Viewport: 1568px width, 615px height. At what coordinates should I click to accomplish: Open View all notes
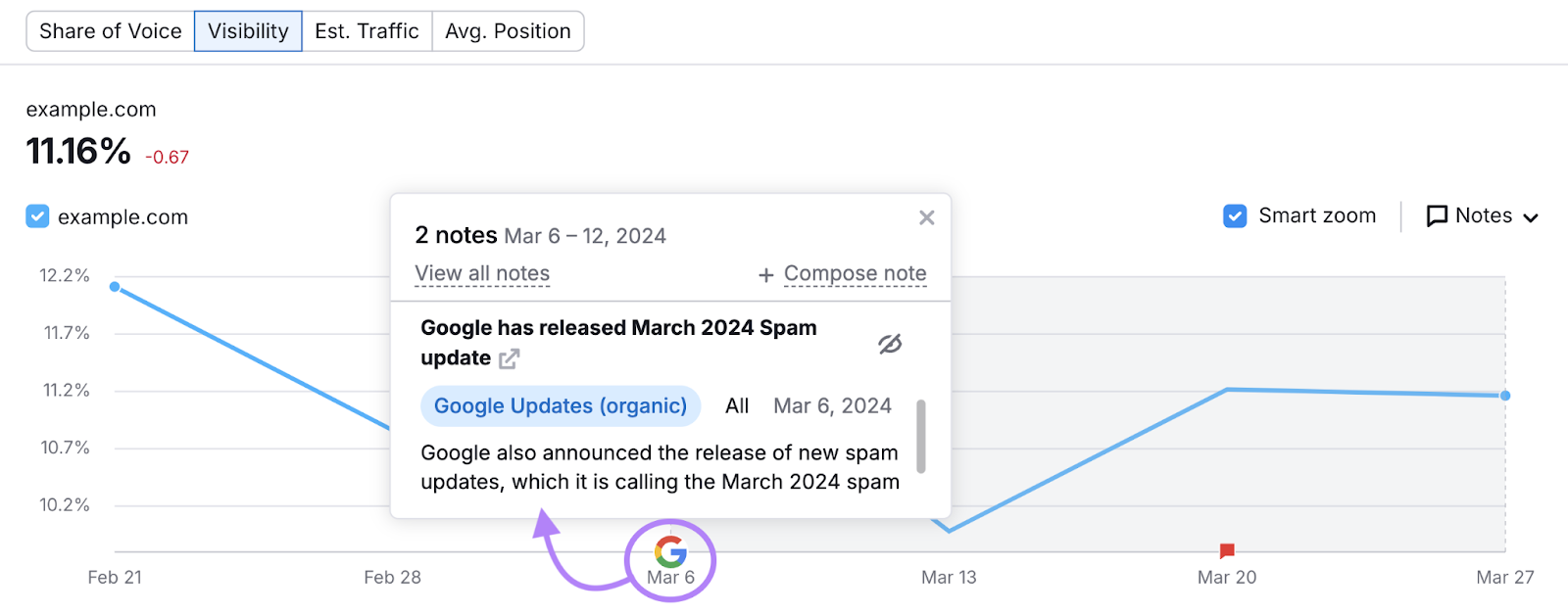click(x=481, y=273)
